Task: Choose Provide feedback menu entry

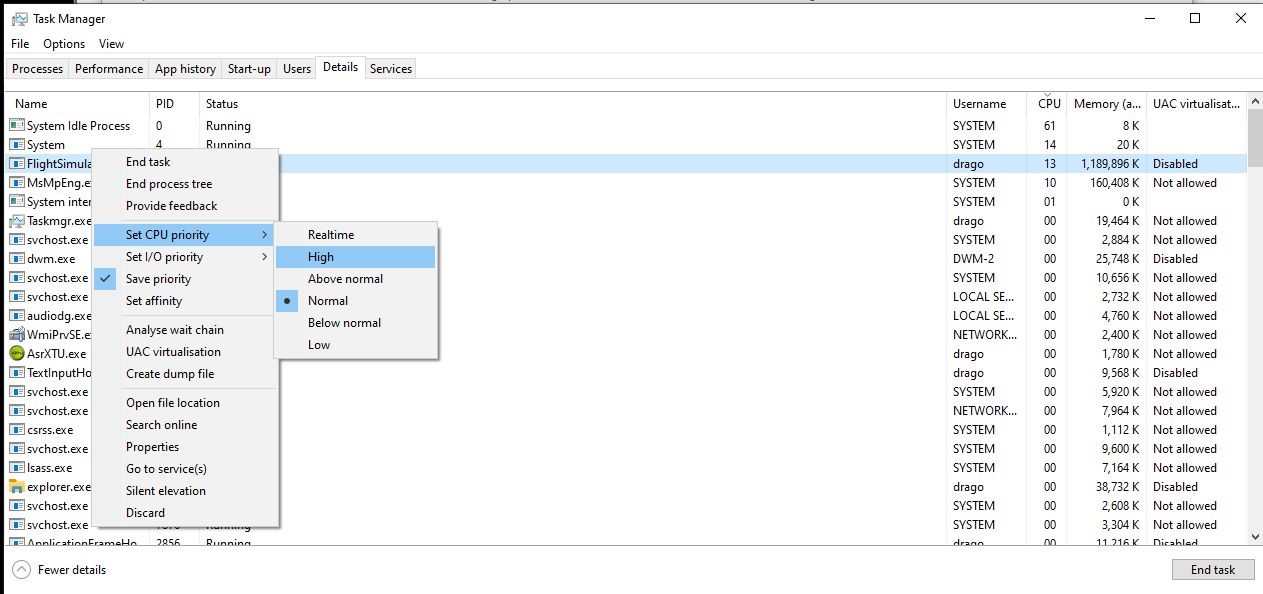Action: (x=186, y=206)
